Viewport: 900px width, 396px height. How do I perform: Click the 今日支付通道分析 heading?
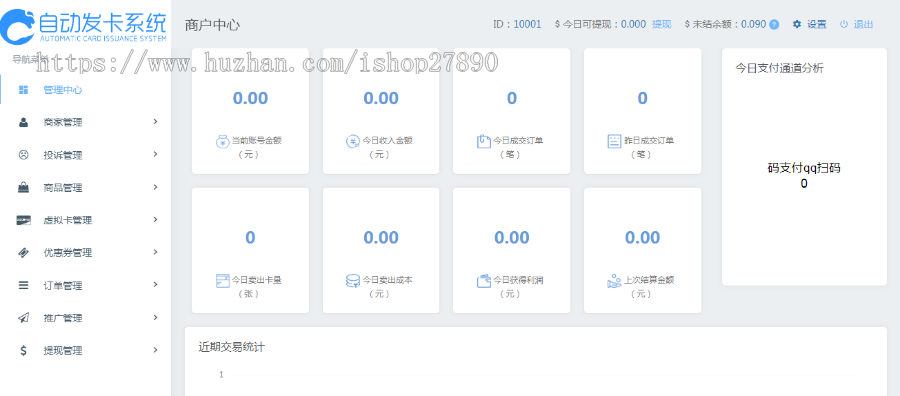[779, 68]
